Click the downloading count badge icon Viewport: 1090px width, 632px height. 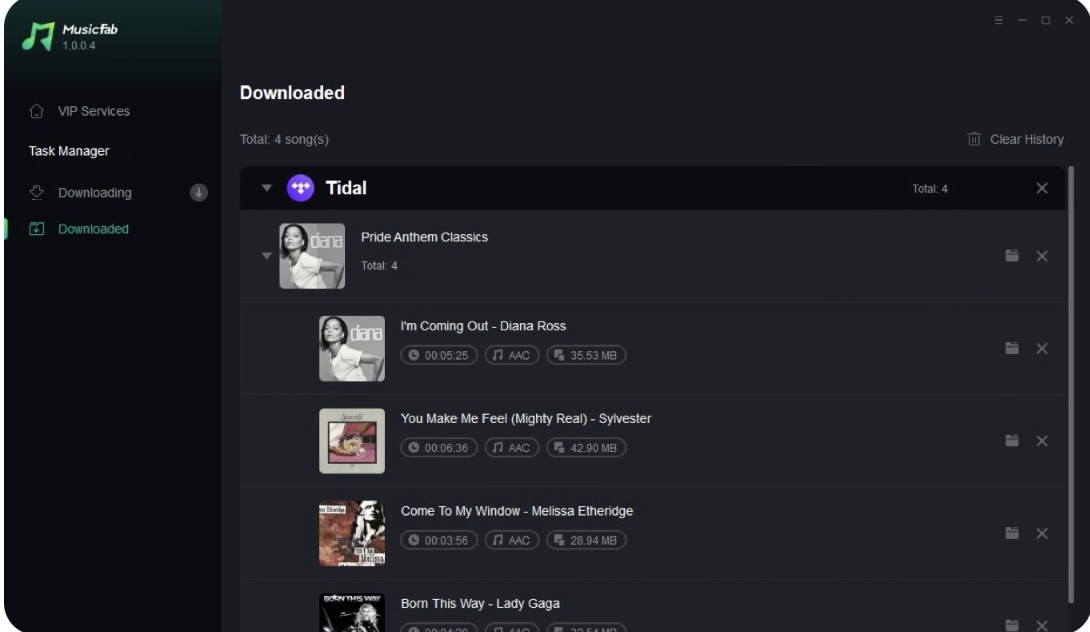[199, 193]
